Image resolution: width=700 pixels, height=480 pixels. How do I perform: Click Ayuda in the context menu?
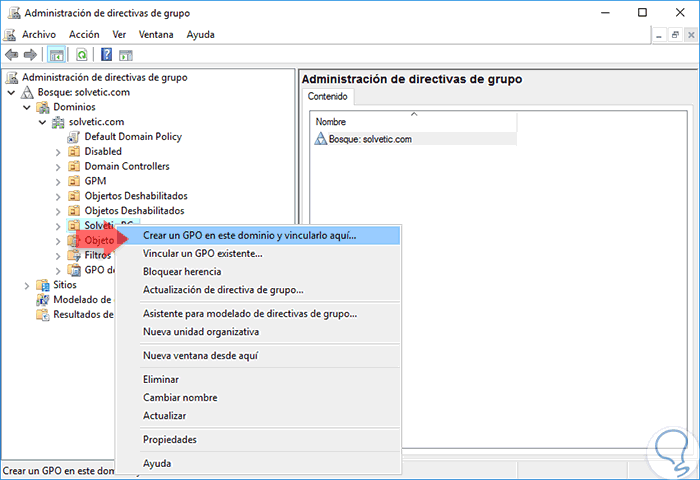coord(258,463)
